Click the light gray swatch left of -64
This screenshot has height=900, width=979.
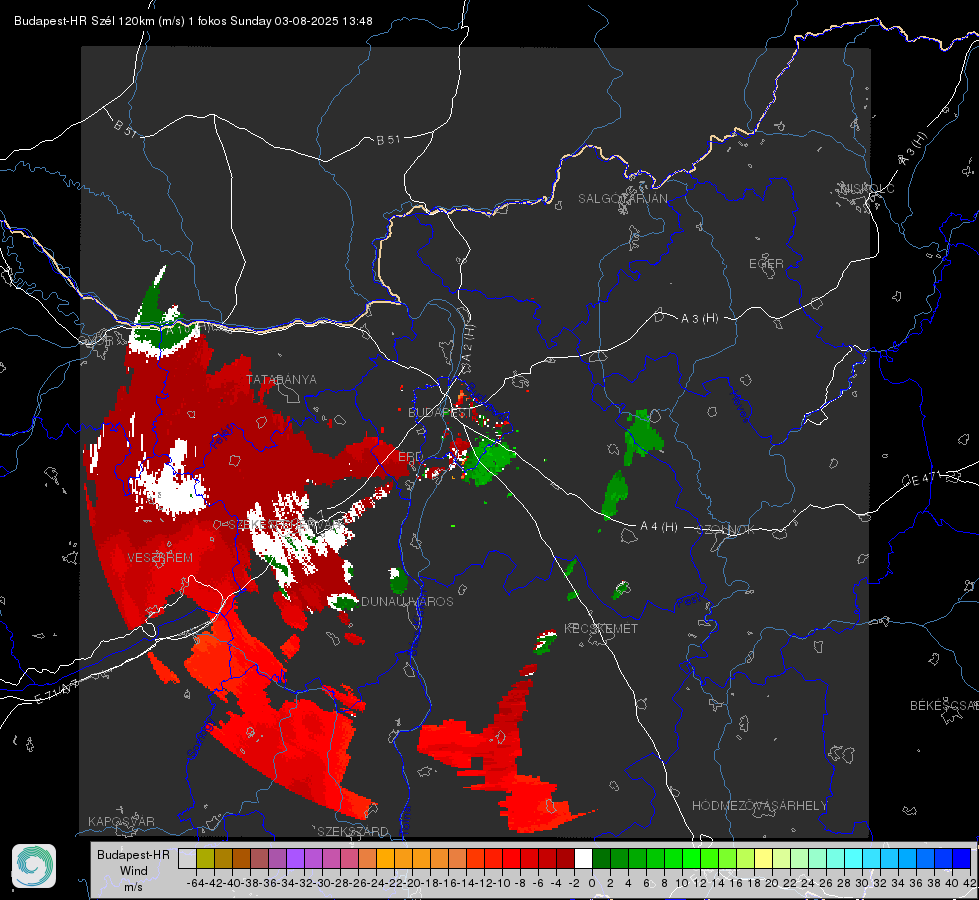coord(187,858)
